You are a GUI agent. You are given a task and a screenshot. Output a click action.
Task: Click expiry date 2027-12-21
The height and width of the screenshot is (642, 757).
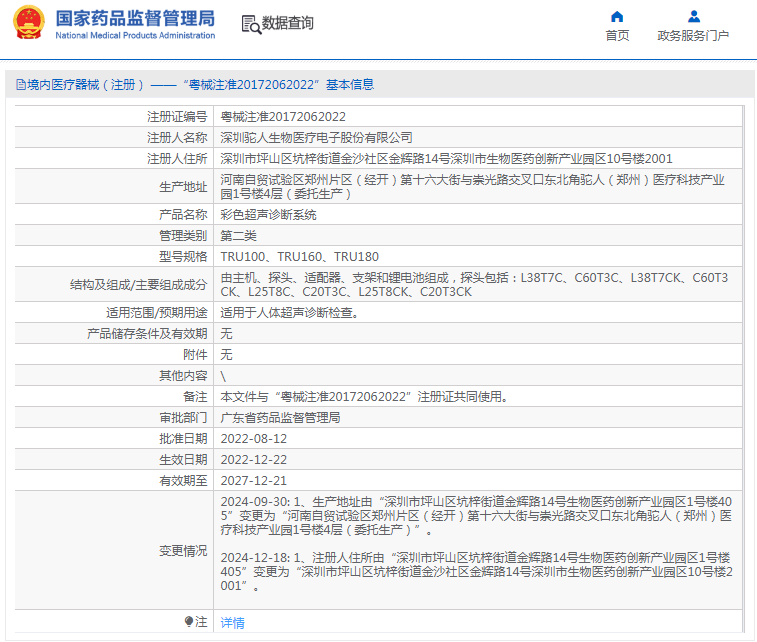(253, 481)
